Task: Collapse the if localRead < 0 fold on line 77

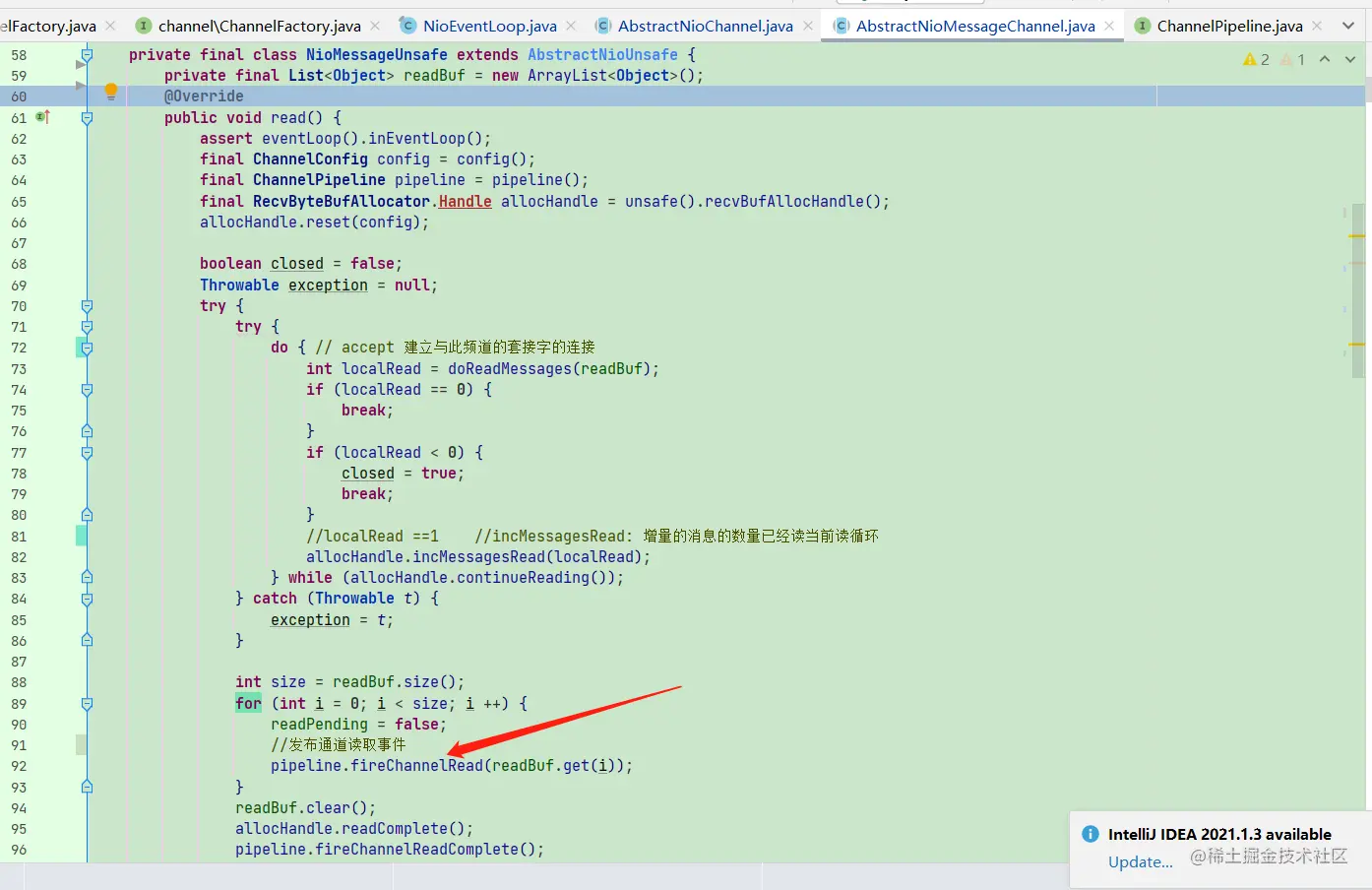Action: (87, 453)
